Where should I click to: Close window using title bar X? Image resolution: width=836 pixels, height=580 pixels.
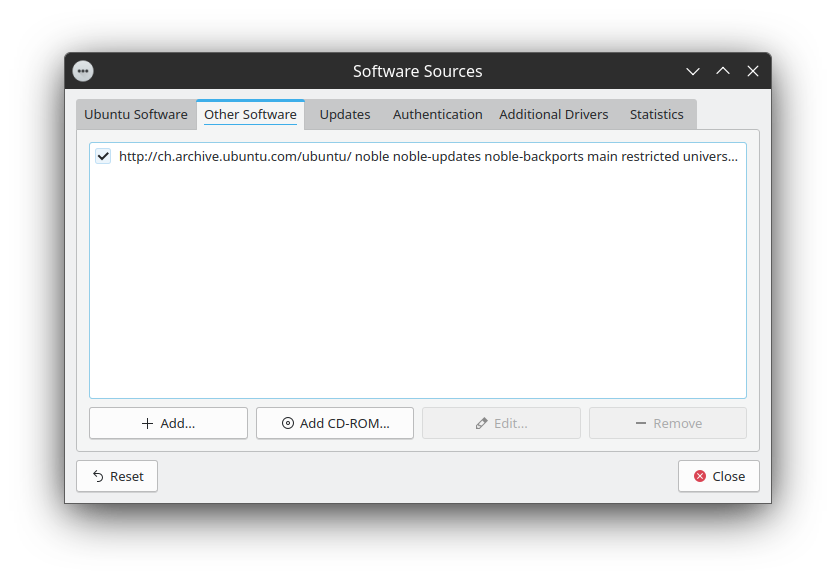click(753, 71)
